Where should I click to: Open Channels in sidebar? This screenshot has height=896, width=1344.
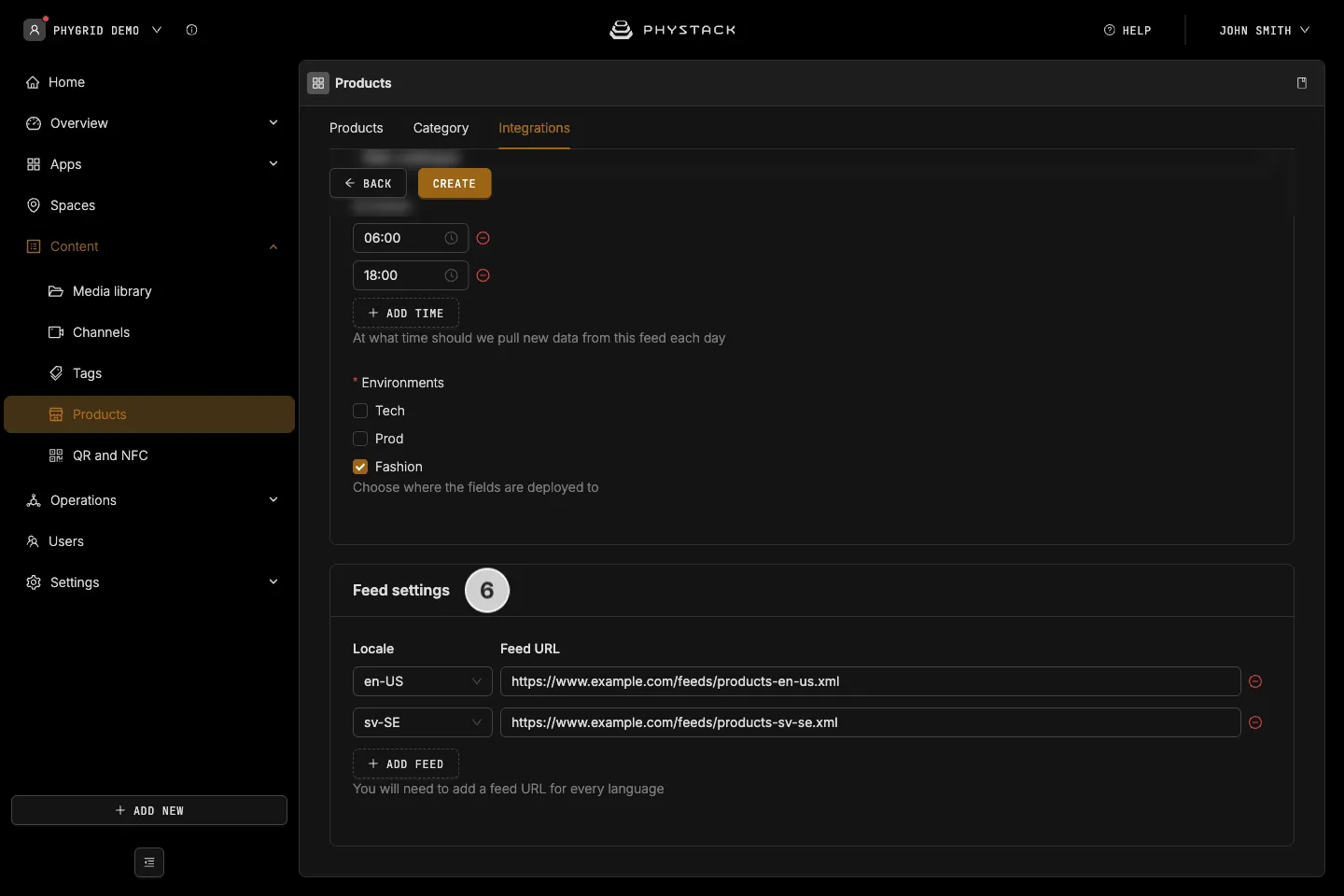[149, 332]
